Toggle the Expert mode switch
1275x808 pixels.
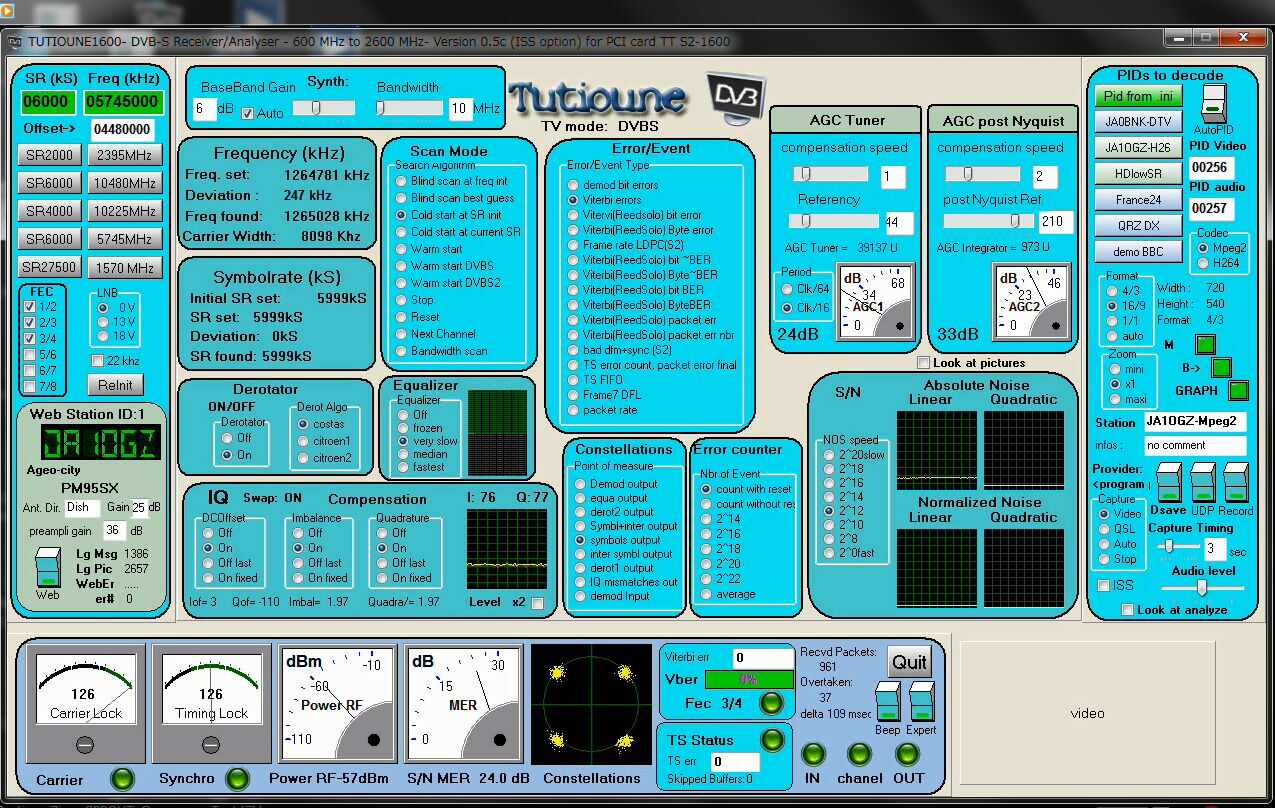click(x=921, y=701)
